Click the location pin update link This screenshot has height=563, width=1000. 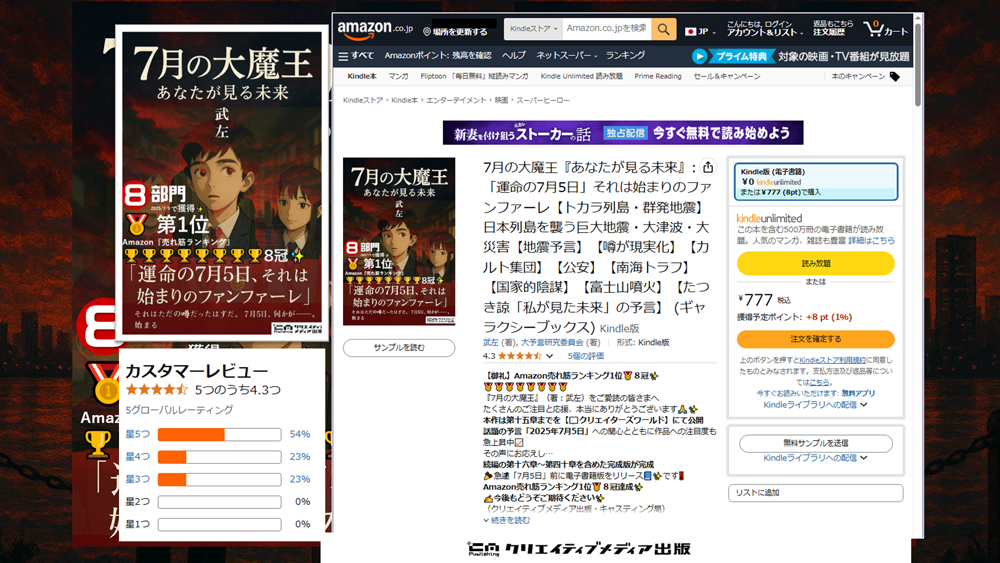455,31
